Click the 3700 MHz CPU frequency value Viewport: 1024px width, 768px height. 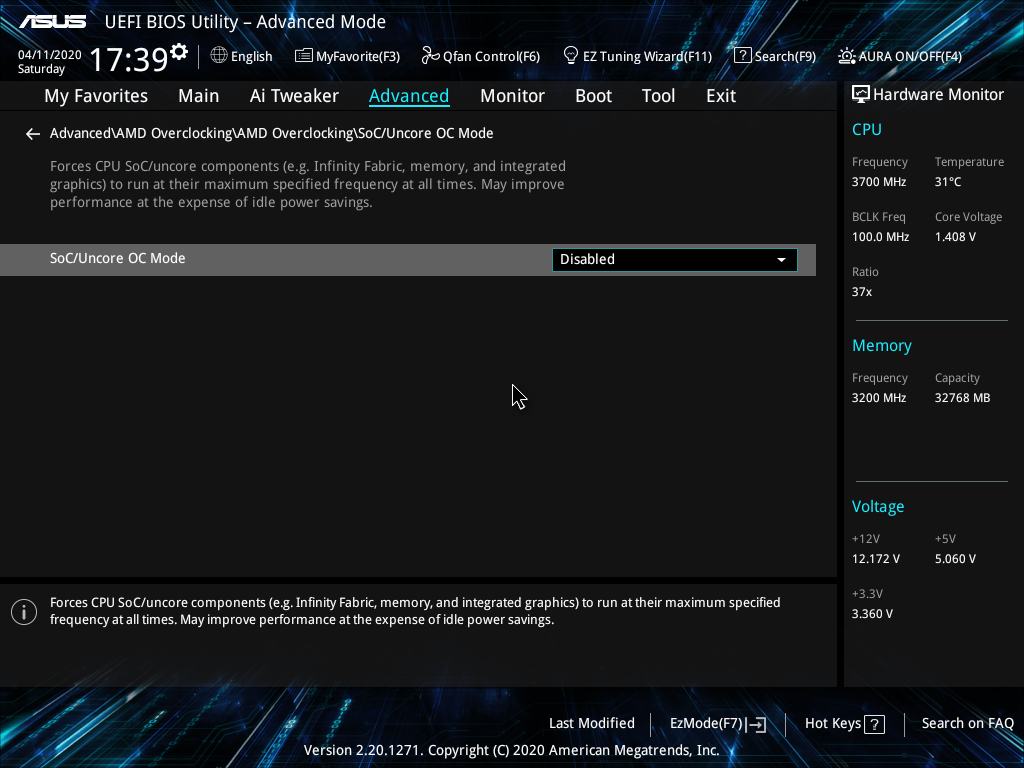point(878,182)
